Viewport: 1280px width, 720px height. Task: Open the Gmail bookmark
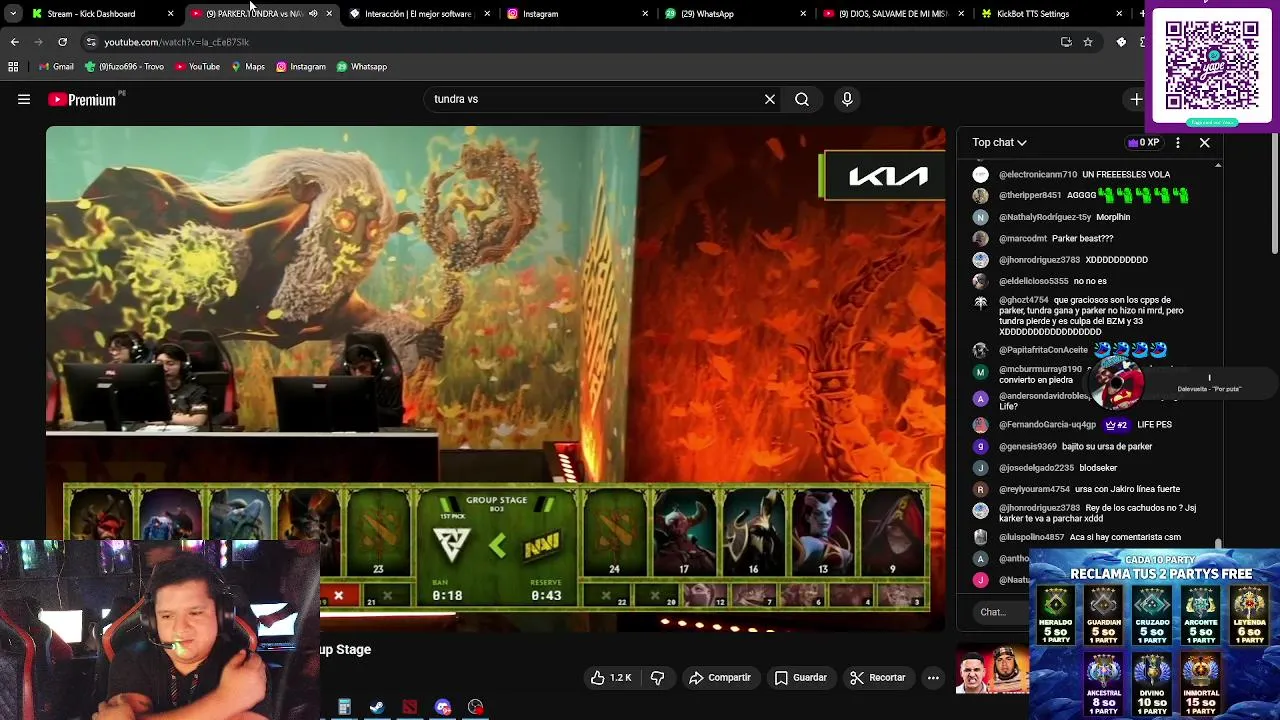56,67
